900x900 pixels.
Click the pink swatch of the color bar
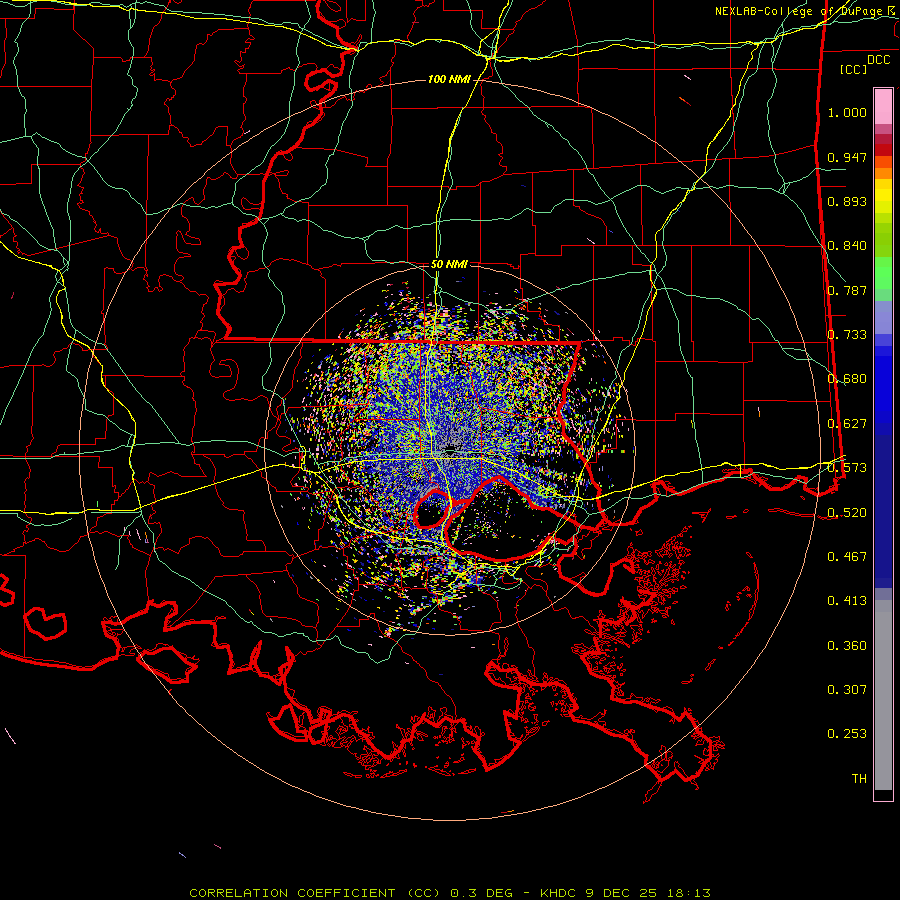(x=883, y=107)
